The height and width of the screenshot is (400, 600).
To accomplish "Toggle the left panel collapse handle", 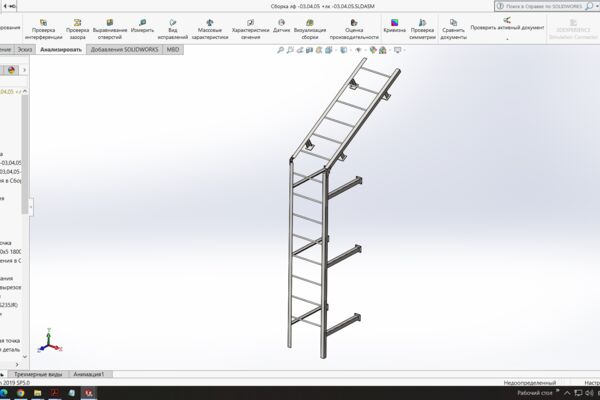I will 31,207.
